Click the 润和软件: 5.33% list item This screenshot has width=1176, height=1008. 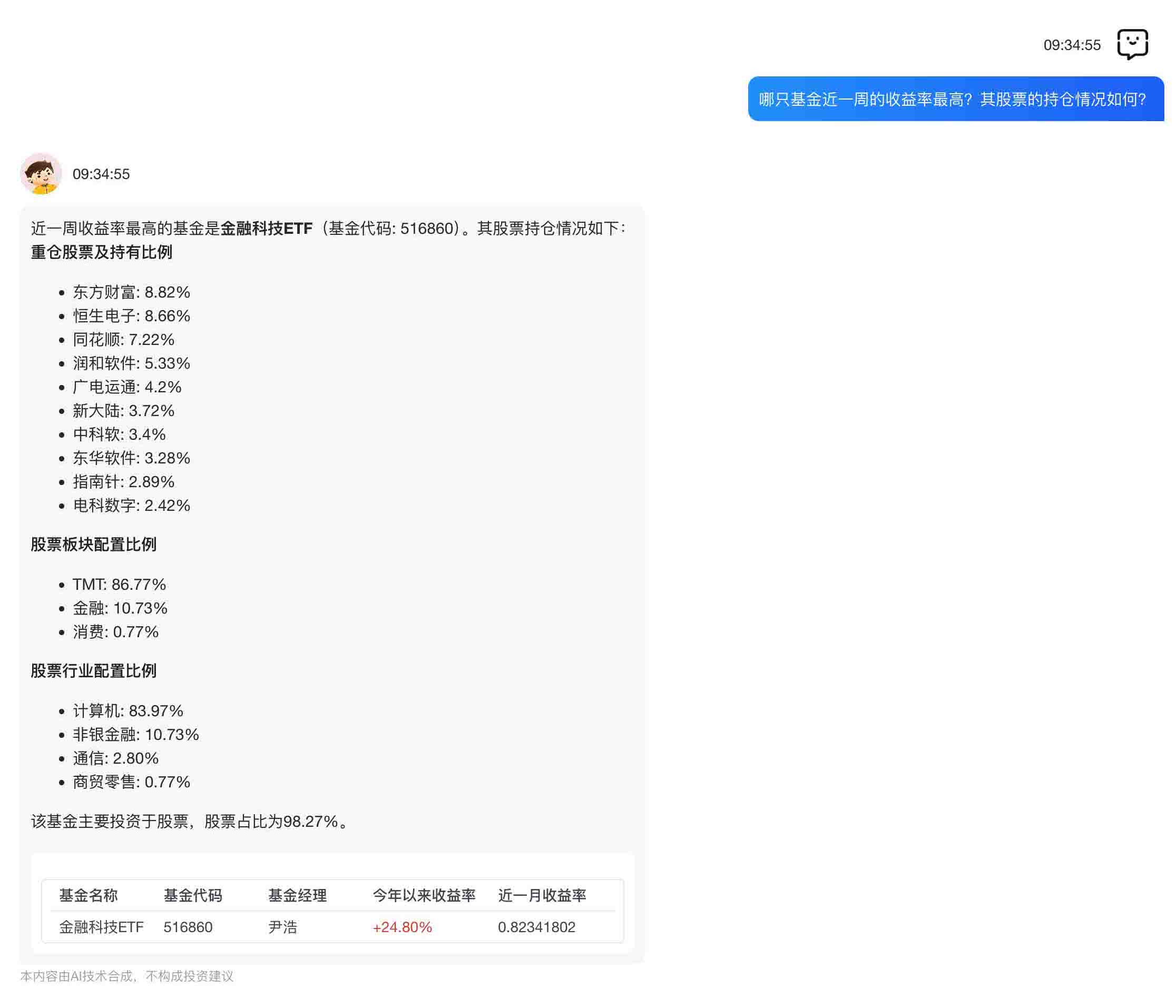point(131,363)
